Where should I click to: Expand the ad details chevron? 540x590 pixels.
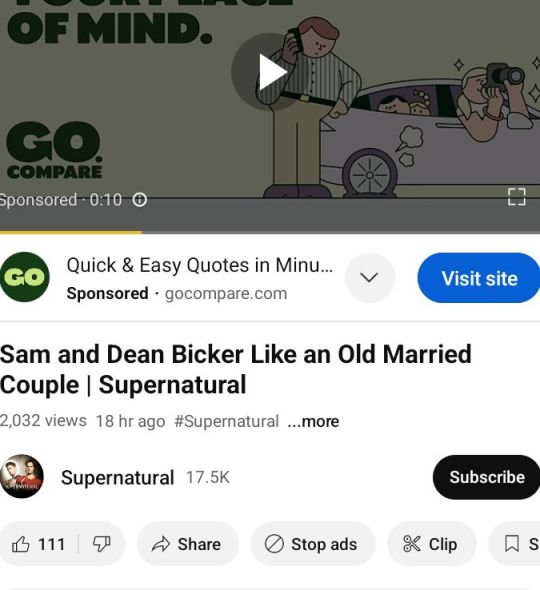370,278
